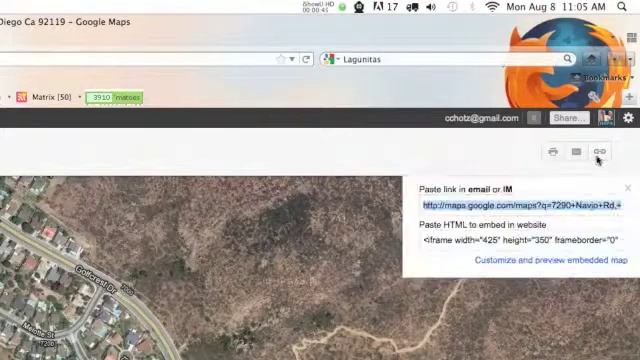Click the Firefox home button
Viewport: 640px width, 360px height.
[591, 59]
